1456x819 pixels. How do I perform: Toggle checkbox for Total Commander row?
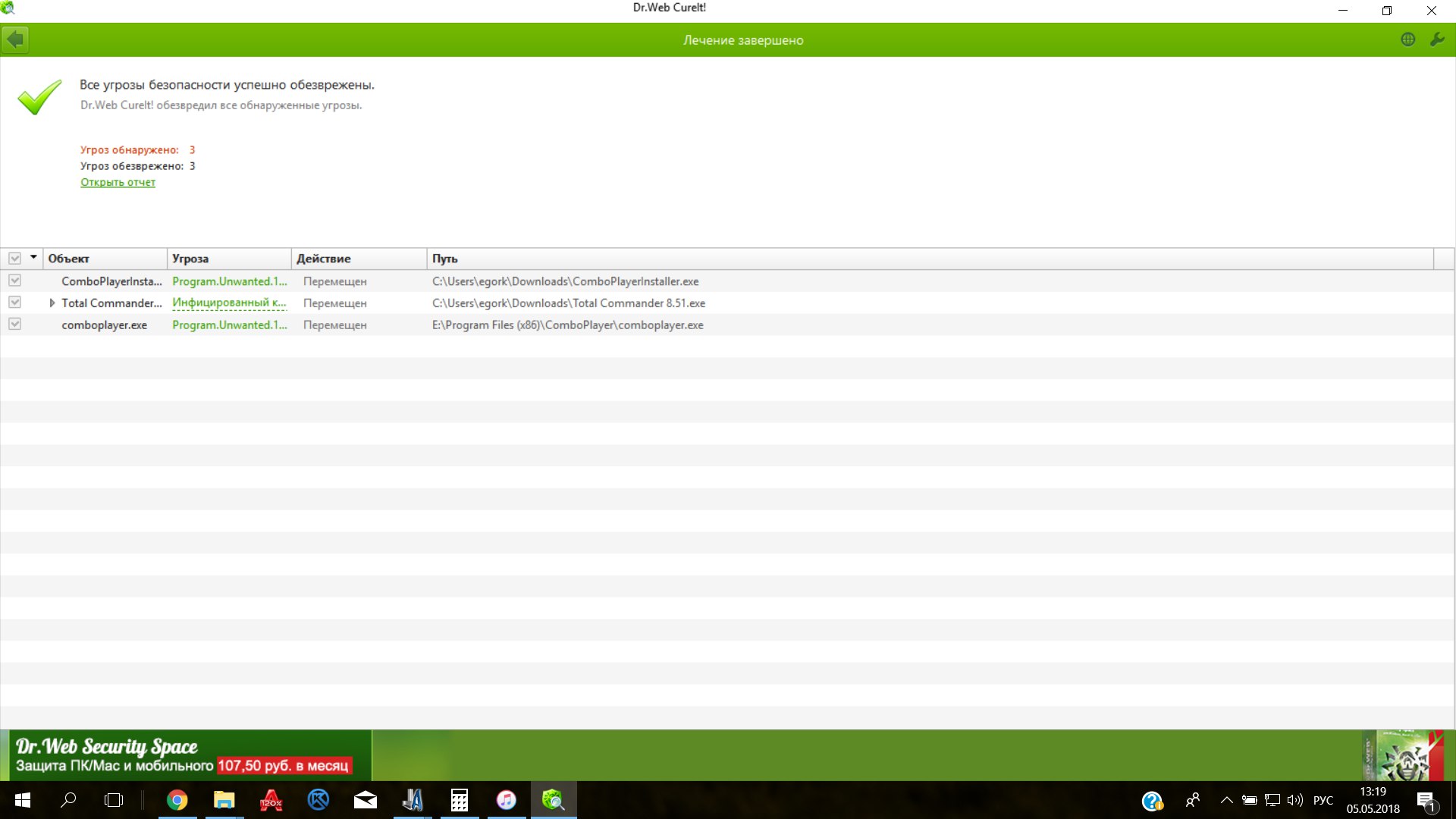pyautogui.click(x=14, y=303)
